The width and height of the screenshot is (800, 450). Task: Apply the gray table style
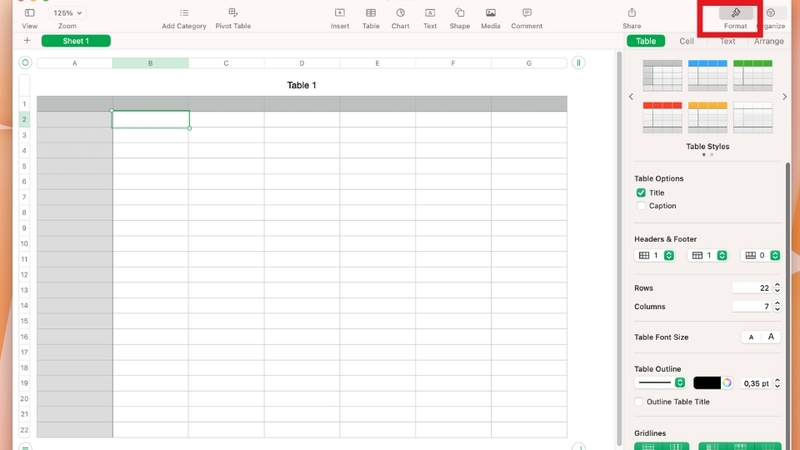tap(662, 76)
